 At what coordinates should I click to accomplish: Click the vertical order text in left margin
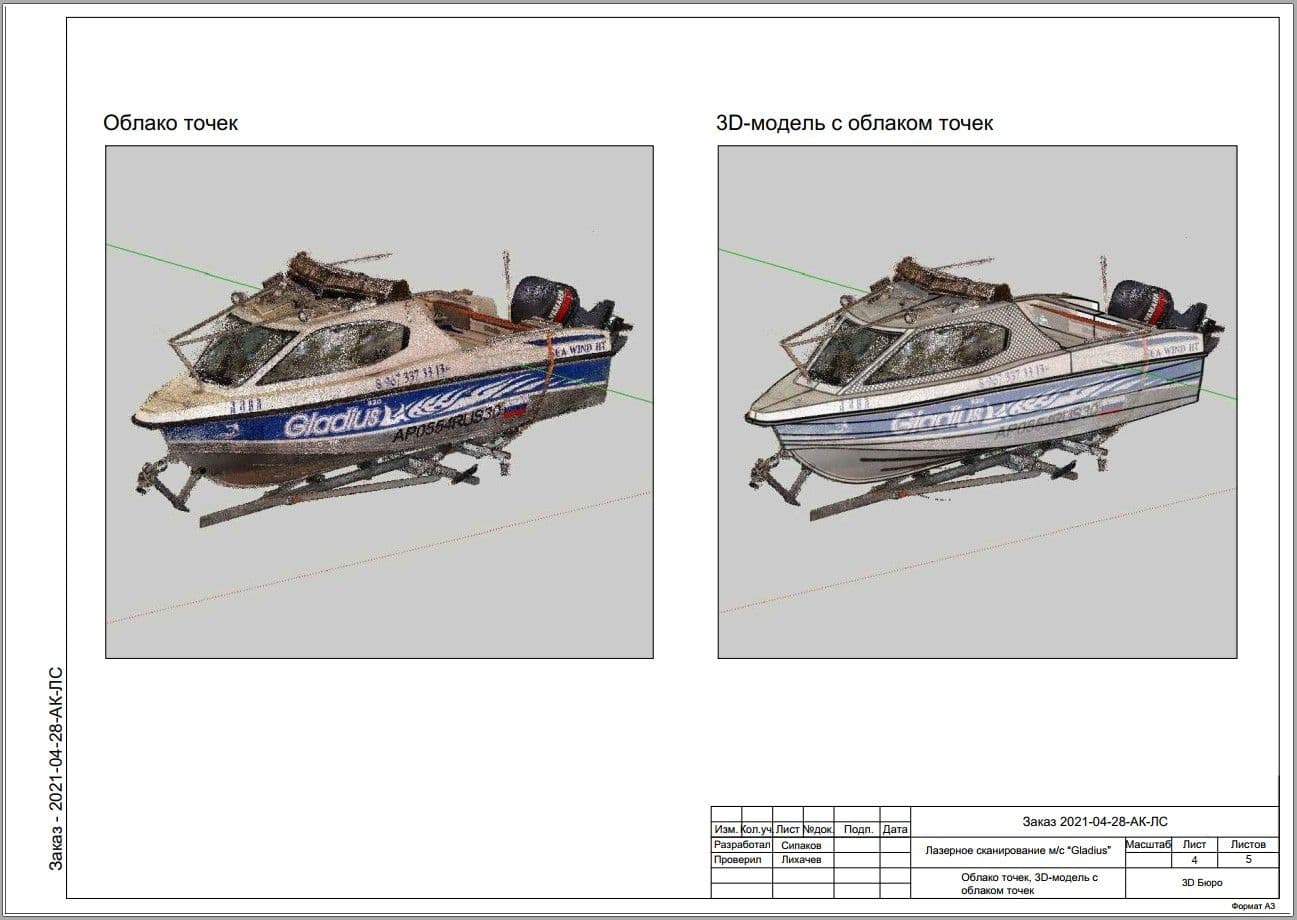point(56,768)
